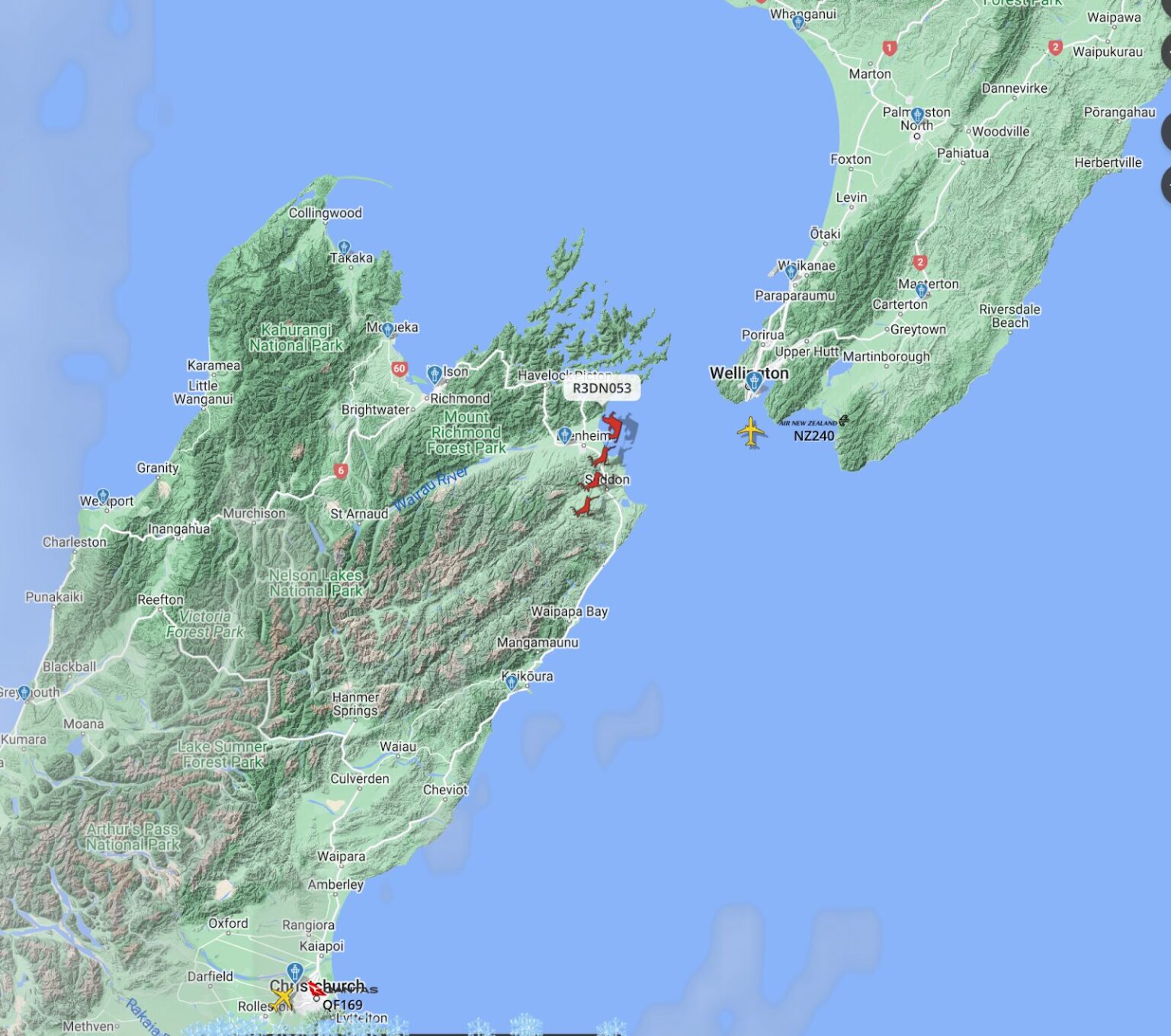This screenshot has width=1171, height=1036.
Task: Open the Takaka airport pin
Action: coord(344,248)
